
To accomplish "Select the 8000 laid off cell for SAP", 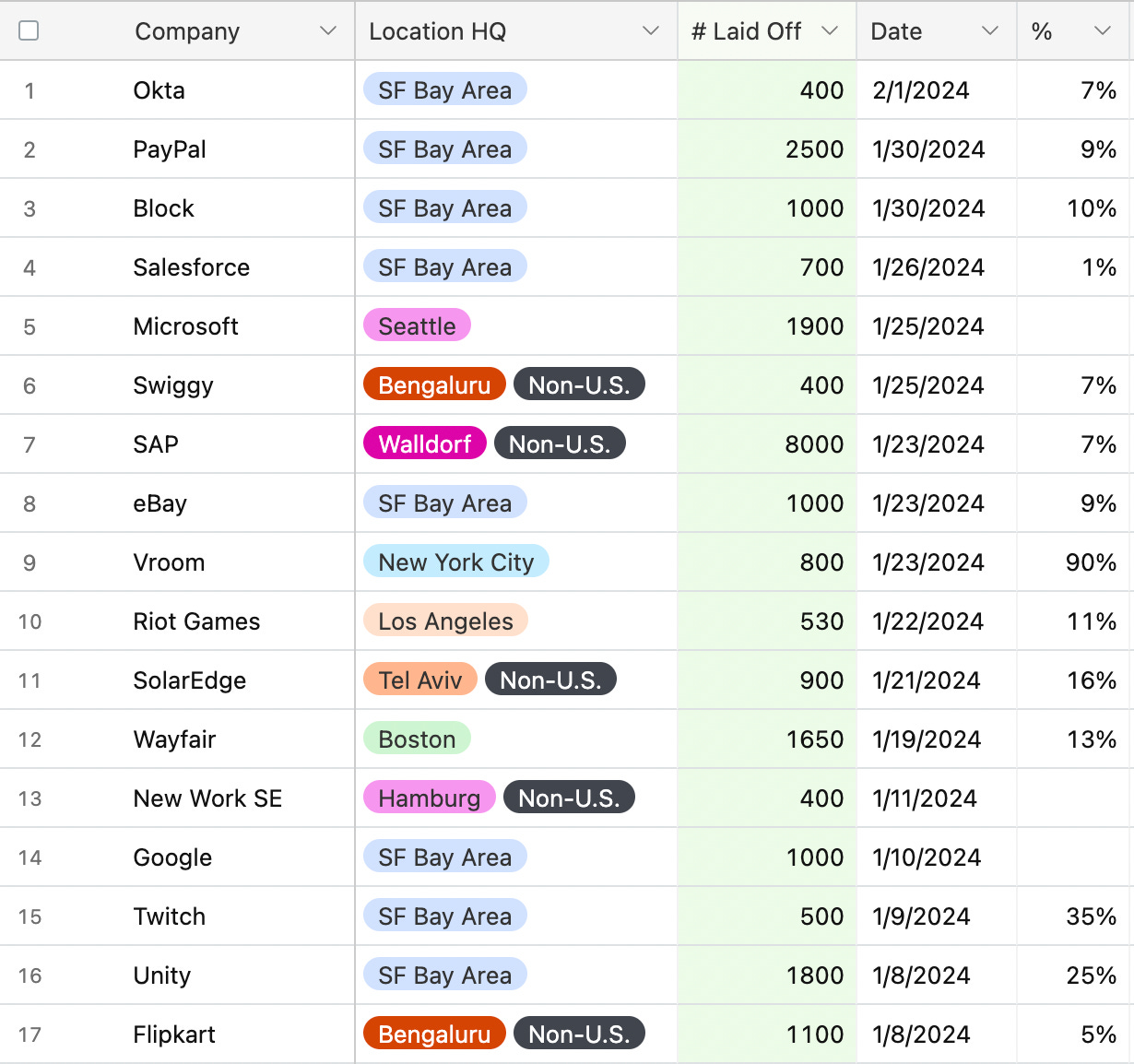I will coord(767,444).
